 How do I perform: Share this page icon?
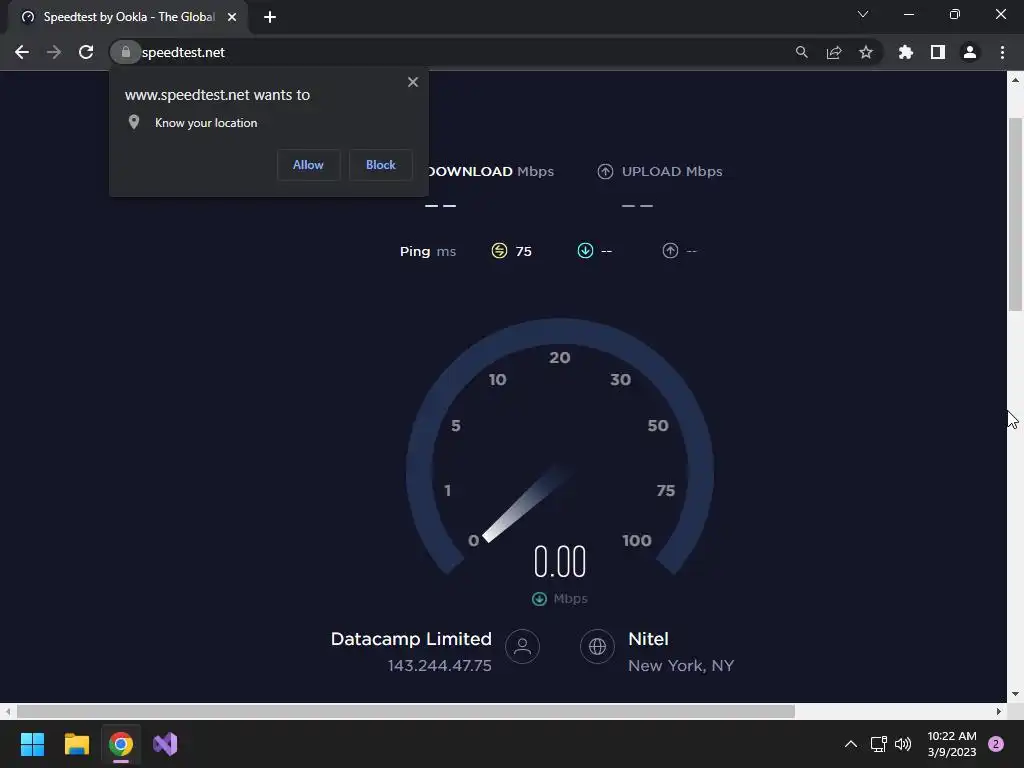click(x=833, y=52)
